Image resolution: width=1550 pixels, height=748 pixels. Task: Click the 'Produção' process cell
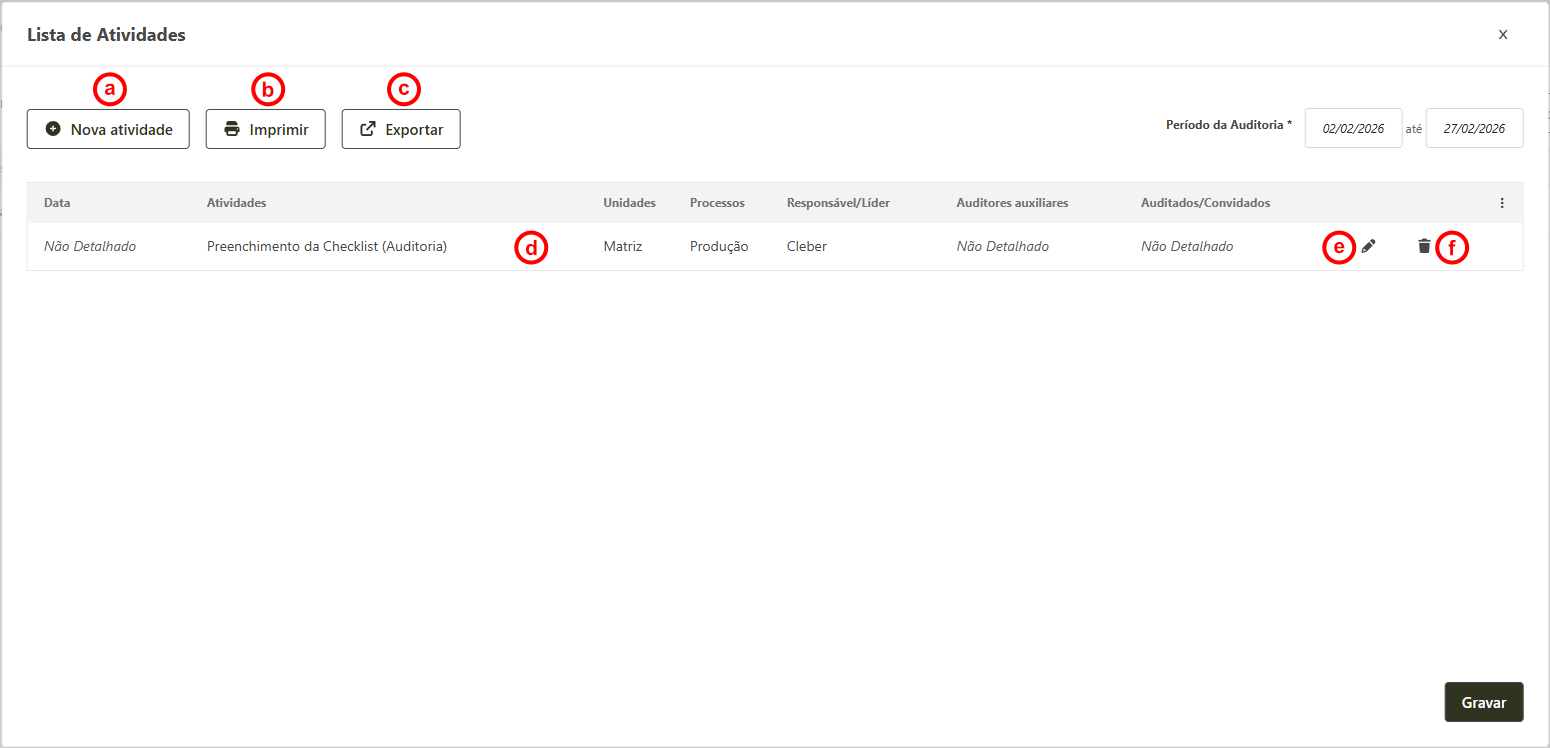[x=719, y=246]
